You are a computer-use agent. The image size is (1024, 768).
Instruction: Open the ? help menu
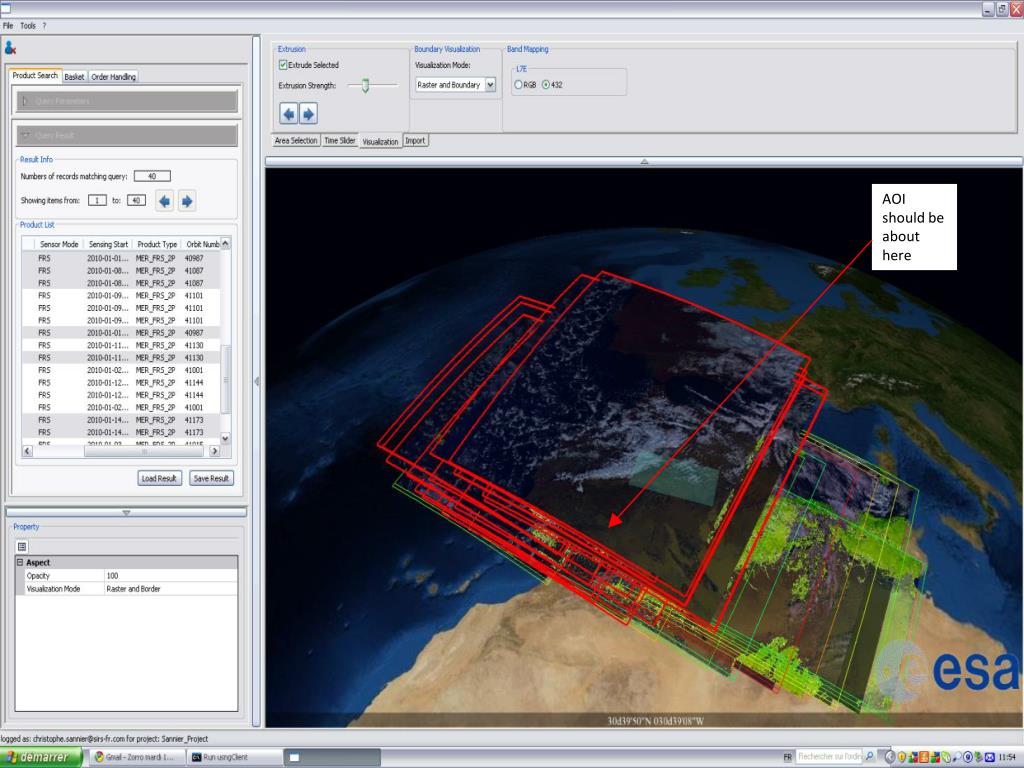(44, 25)
